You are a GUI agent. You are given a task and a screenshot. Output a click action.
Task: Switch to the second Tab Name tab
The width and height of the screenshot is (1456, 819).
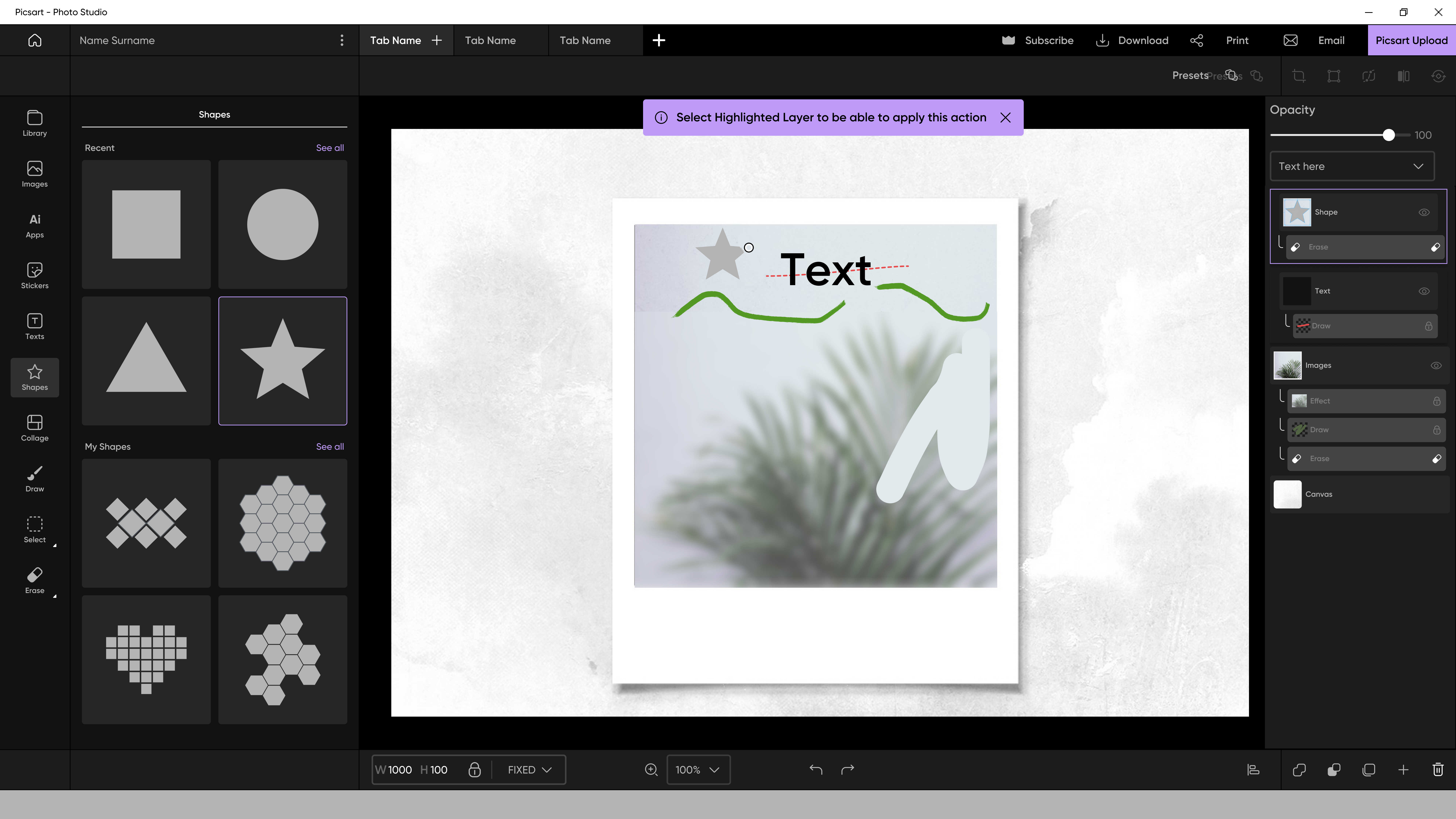490,40
